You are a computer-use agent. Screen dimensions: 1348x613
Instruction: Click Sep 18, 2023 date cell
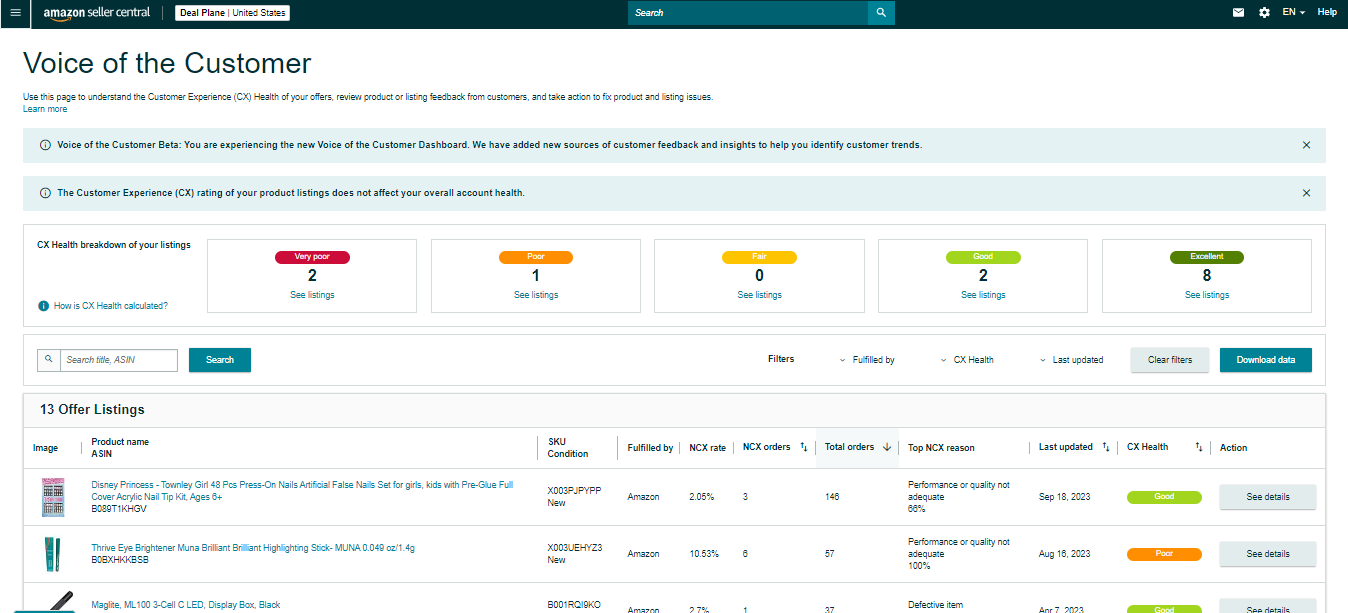tap(1065, 497)
